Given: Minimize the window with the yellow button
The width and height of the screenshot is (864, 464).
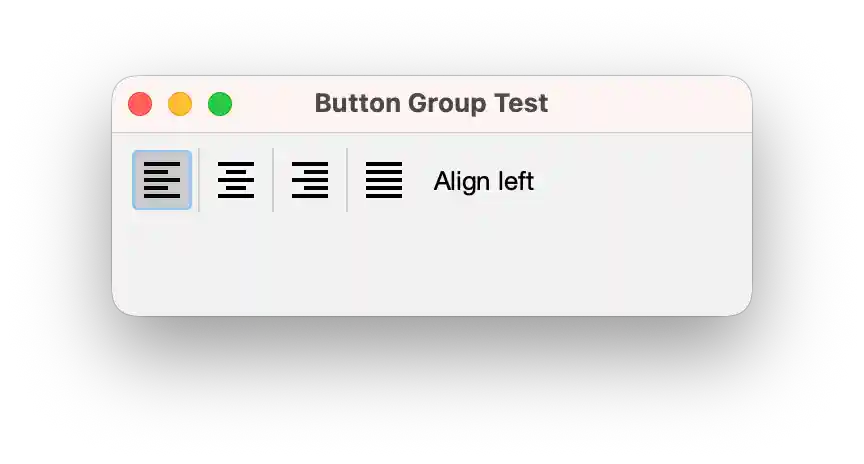Looking at the screenshot, I should coord(180,104).
